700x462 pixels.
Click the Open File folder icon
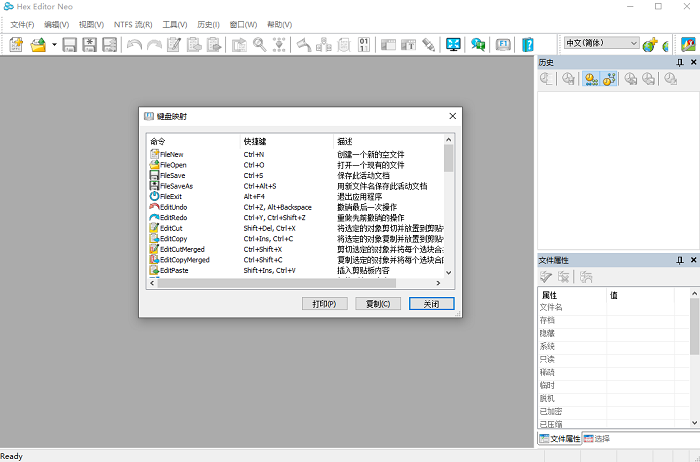pyautogui.click(x=38, y=44)
